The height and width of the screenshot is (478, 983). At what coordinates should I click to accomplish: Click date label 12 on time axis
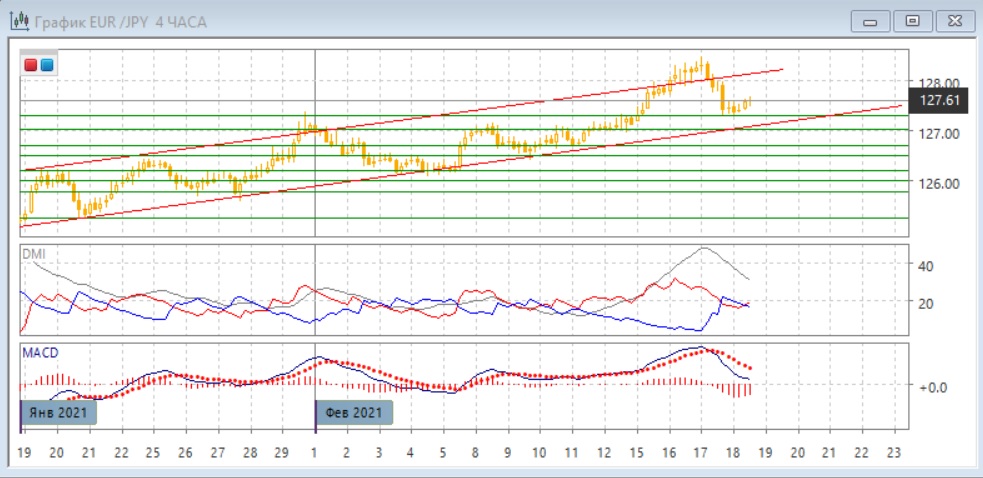coord(604,453)
